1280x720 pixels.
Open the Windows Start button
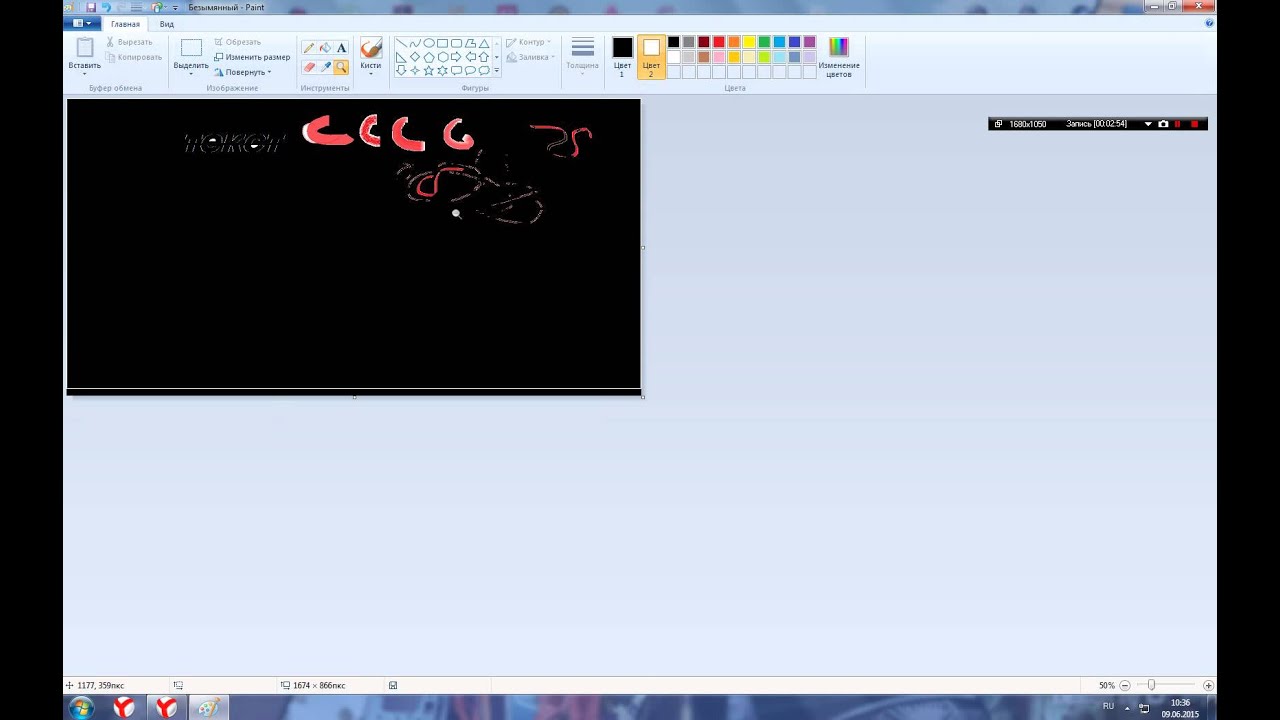coord(81,707)
